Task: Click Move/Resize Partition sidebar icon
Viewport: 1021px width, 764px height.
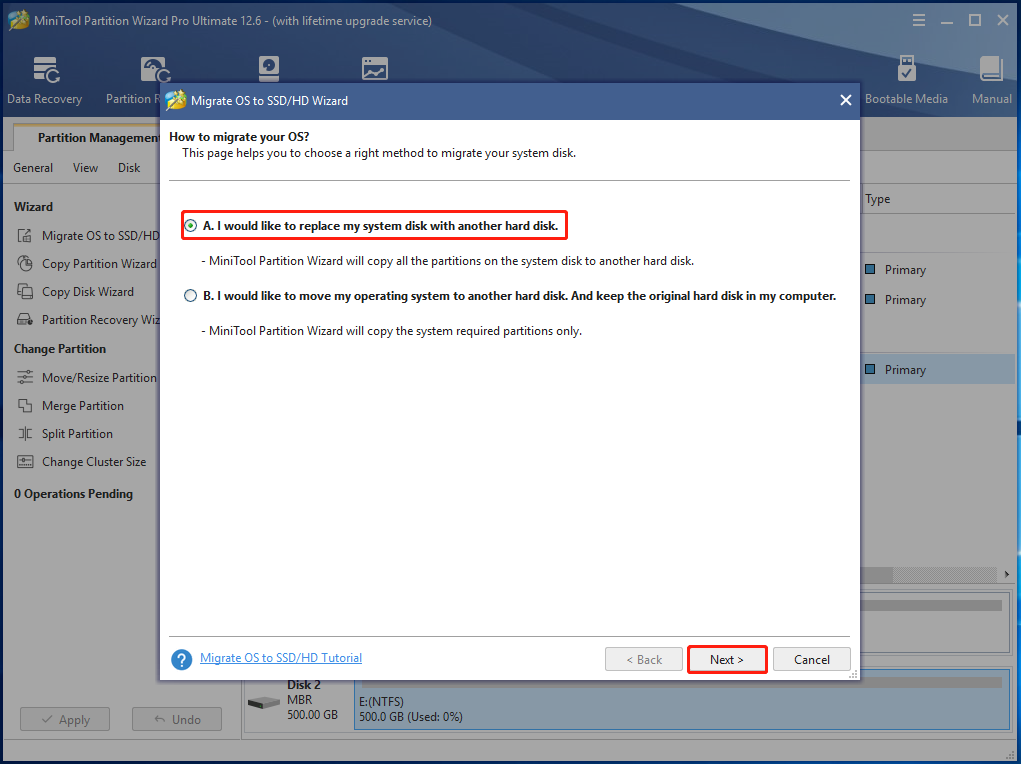Action: (25, 377)
